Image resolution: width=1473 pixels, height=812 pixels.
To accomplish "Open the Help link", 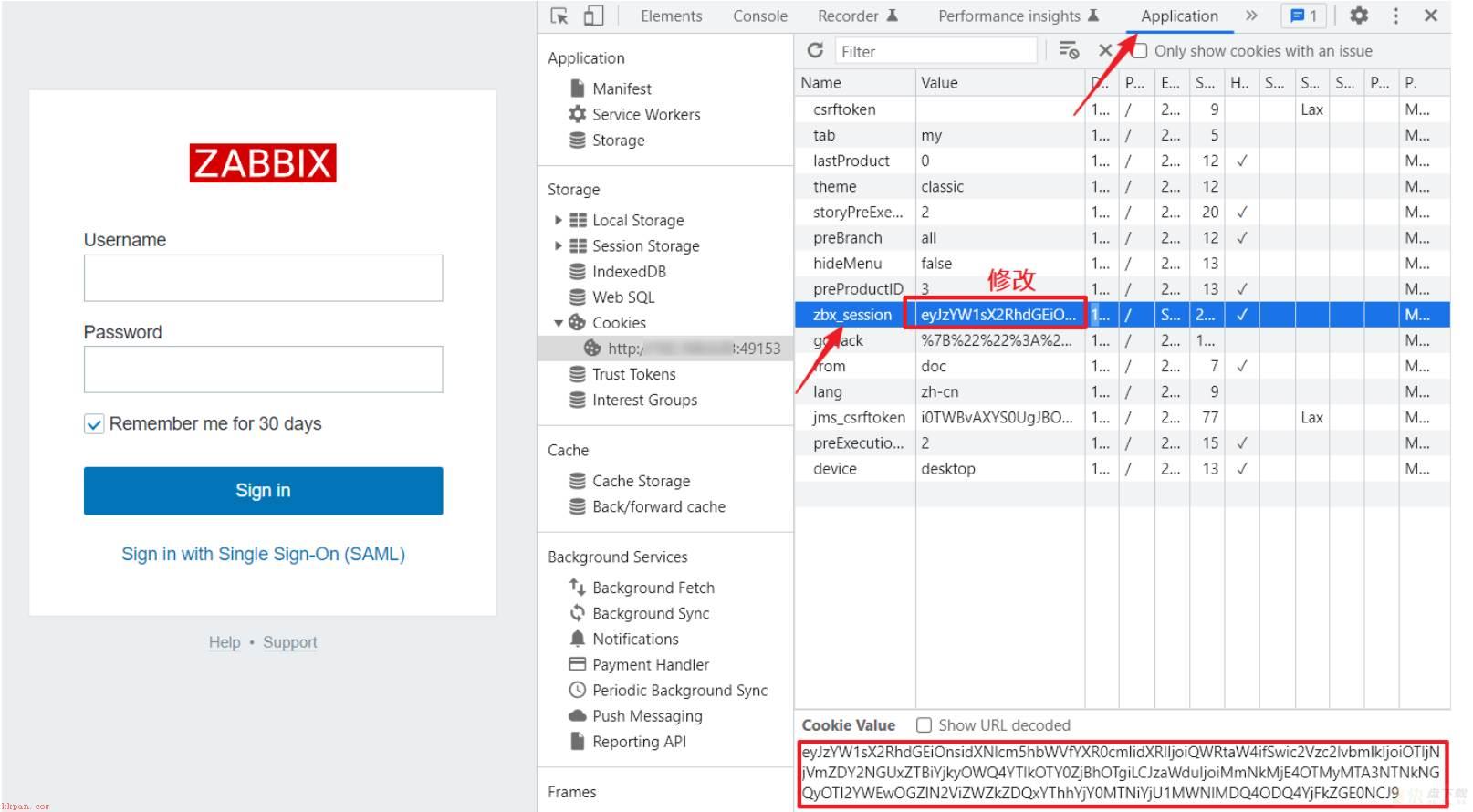I will 225,642.
